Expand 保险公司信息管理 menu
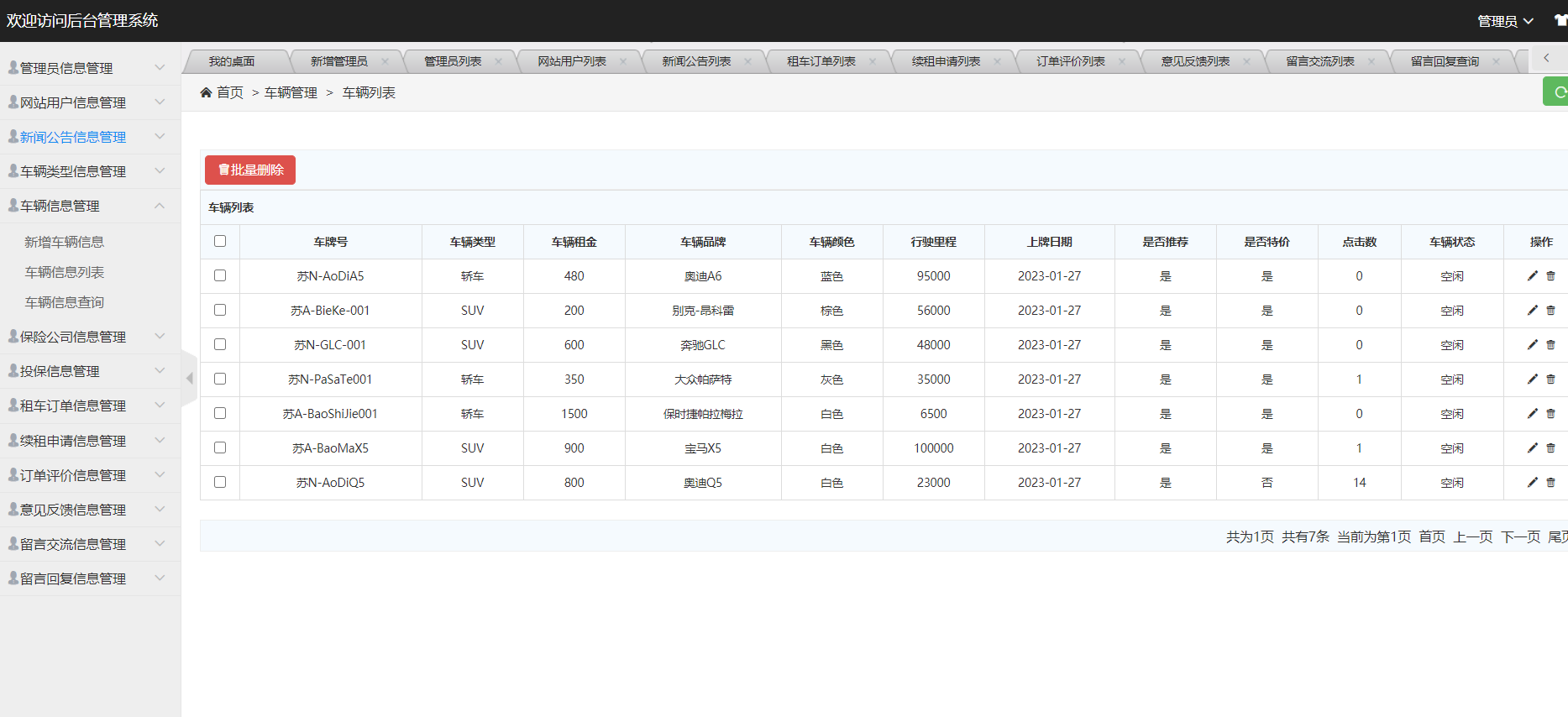Viewport: 1568px width, 717px height. (x=90, y=337)
